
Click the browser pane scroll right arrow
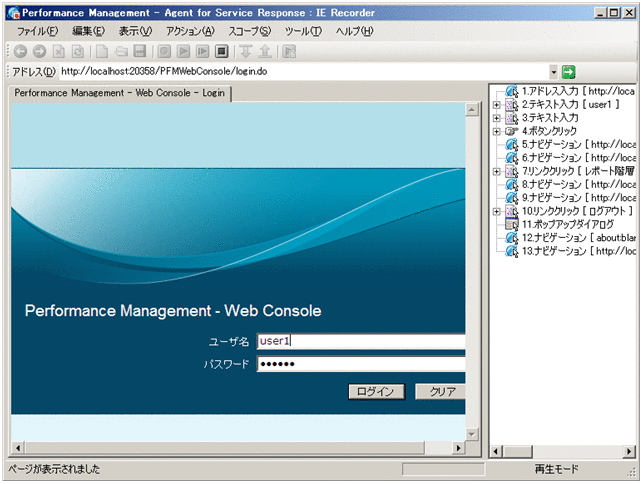459,448
